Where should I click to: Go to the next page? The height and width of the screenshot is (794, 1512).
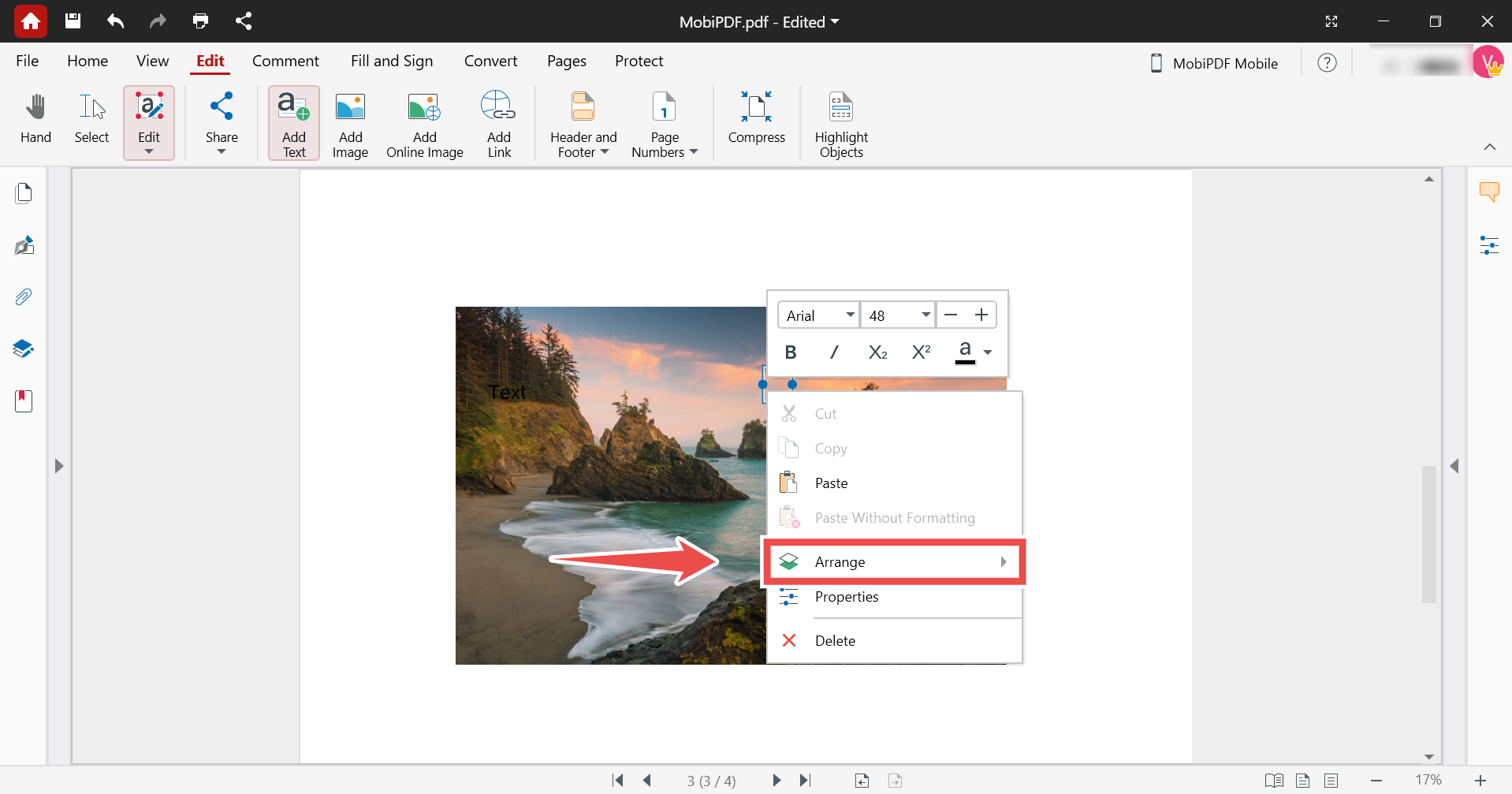[776, 781]
